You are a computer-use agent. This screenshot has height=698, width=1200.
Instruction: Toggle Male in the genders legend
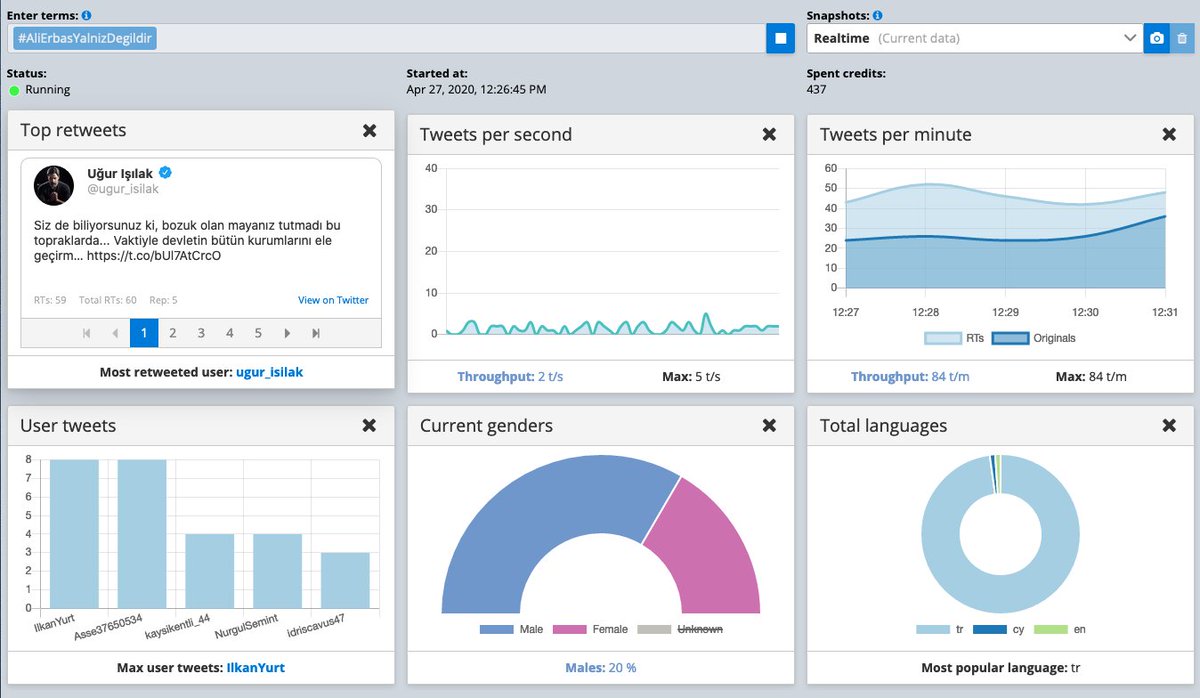coord(511,629)
